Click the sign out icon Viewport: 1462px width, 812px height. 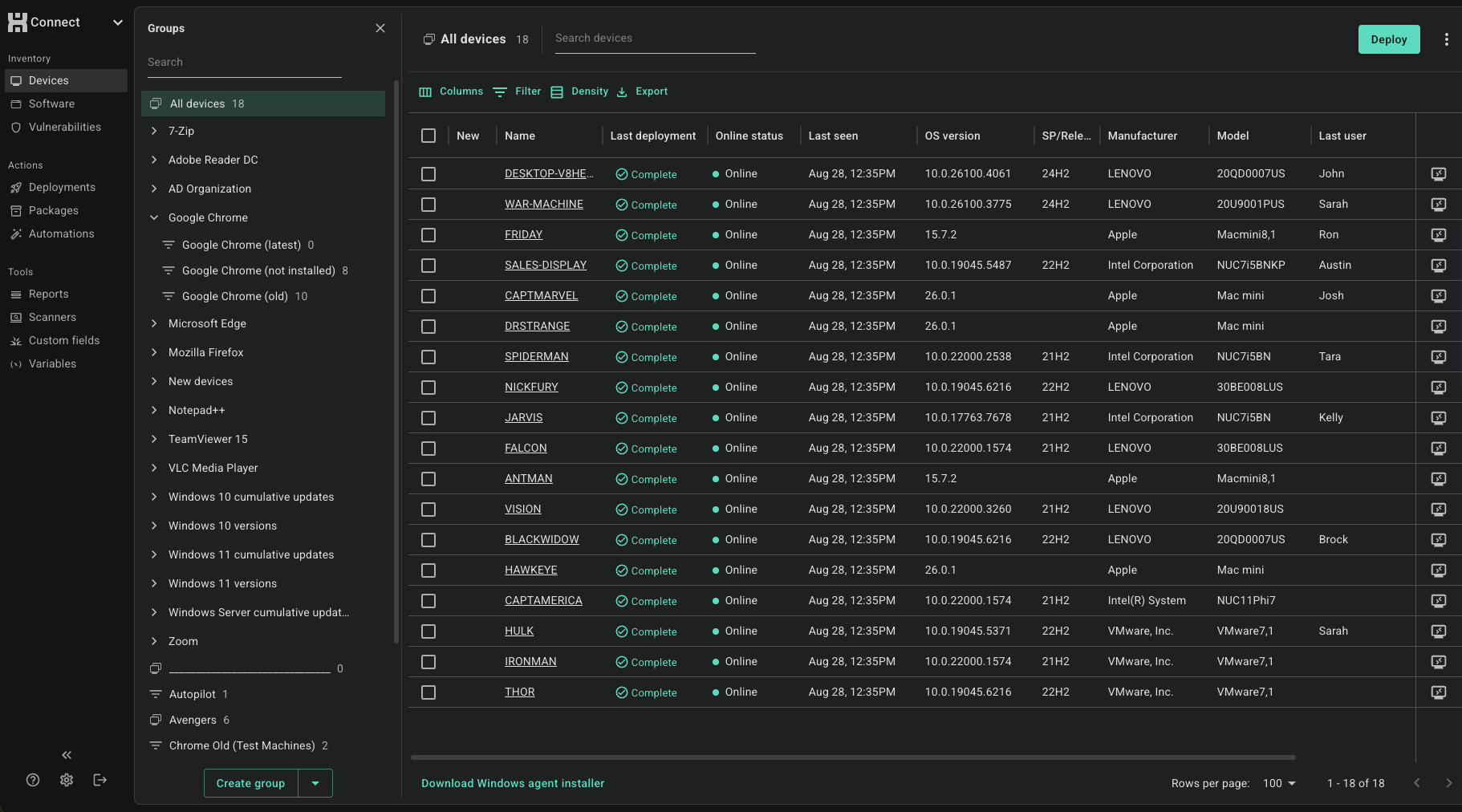[x=100, y=780]
